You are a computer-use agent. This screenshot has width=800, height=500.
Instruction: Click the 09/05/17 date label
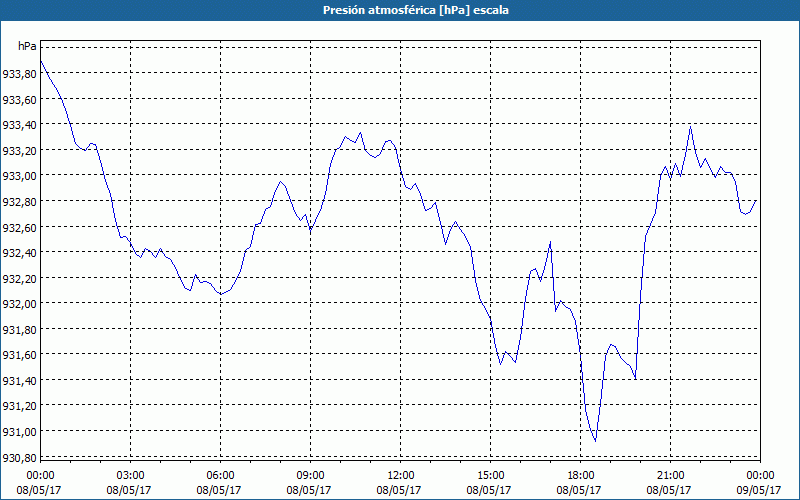[x=759, y=490]
